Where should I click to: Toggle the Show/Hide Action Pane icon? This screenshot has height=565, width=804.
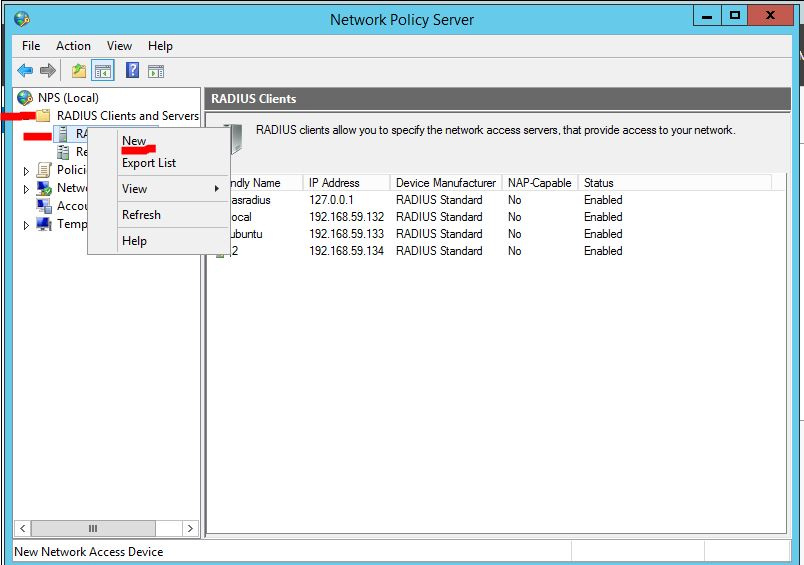(x=156, y=71)
